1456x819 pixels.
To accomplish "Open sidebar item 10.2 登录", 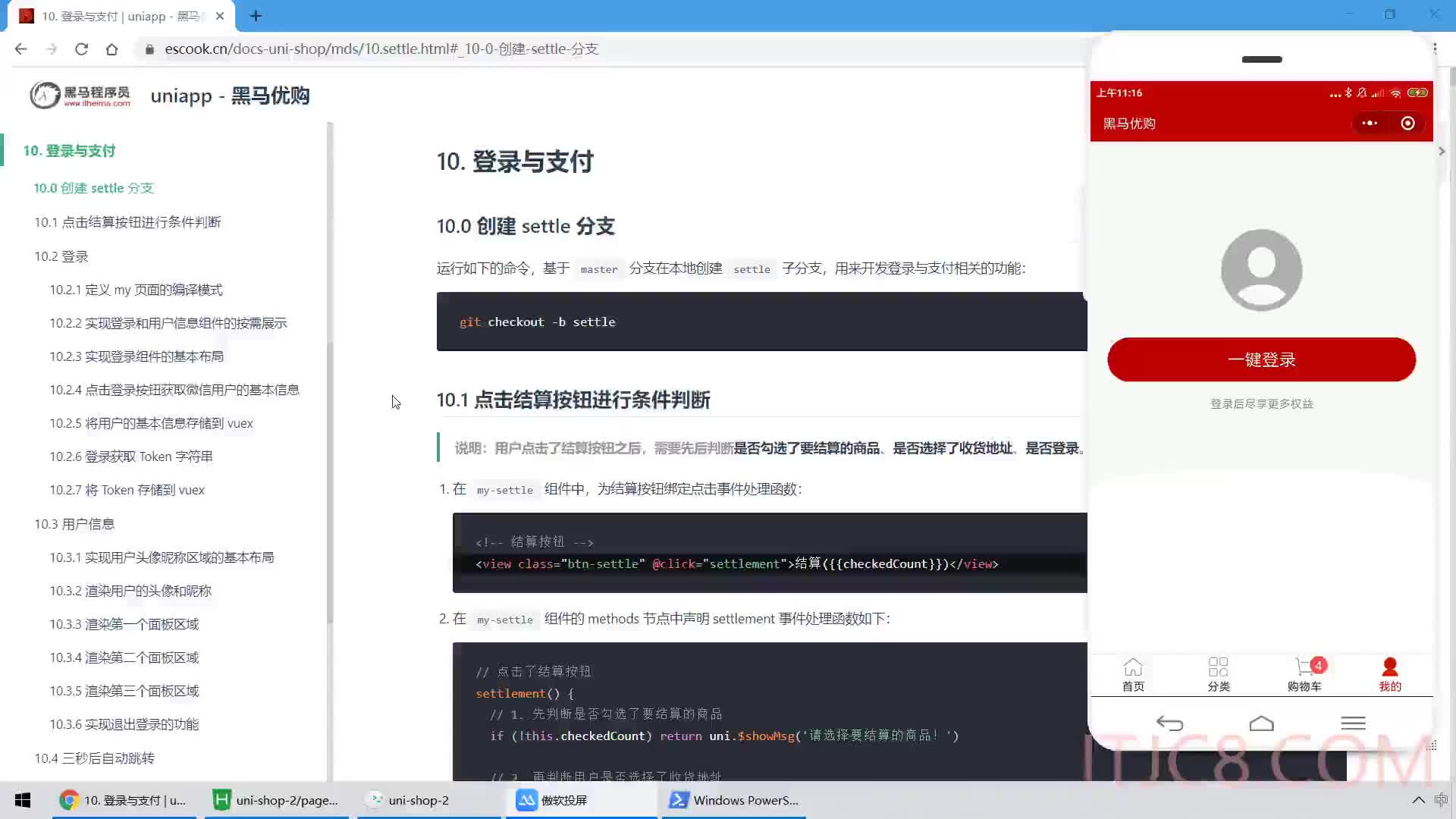I will click(x=61, y=256).
